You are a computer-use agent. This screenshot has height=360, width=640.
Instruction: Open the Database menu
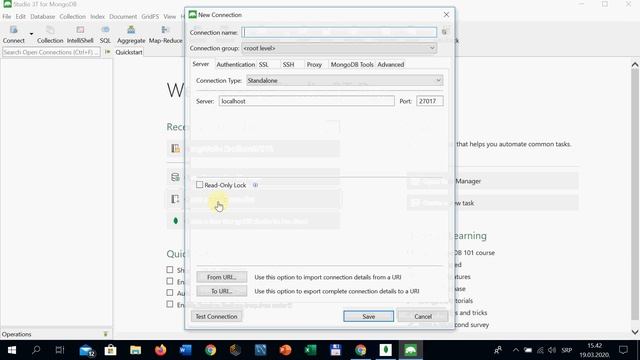click(x=42, y=16)
